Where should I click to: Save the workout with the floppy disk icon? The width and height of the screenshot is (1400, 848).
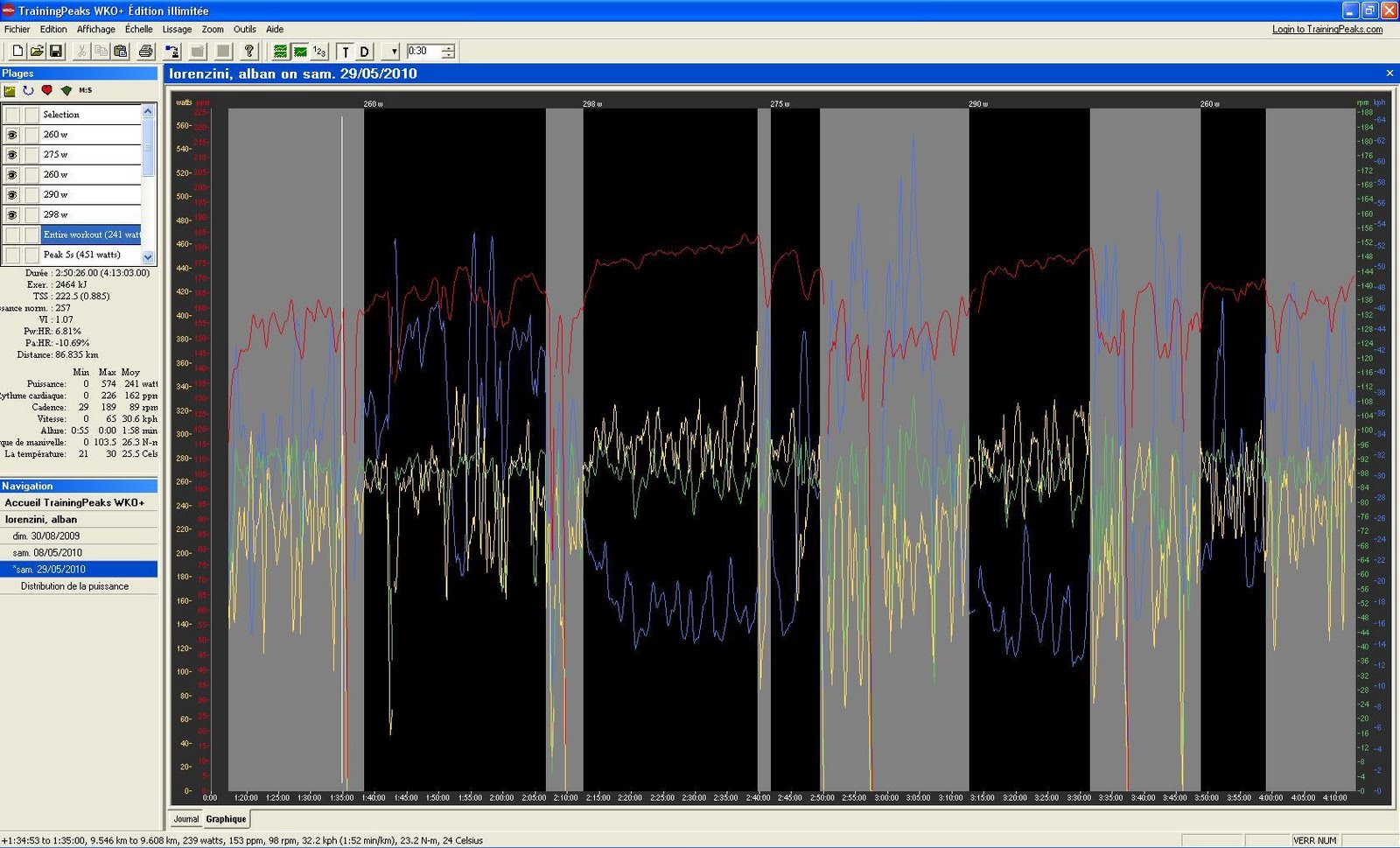(x=56, y=52)
